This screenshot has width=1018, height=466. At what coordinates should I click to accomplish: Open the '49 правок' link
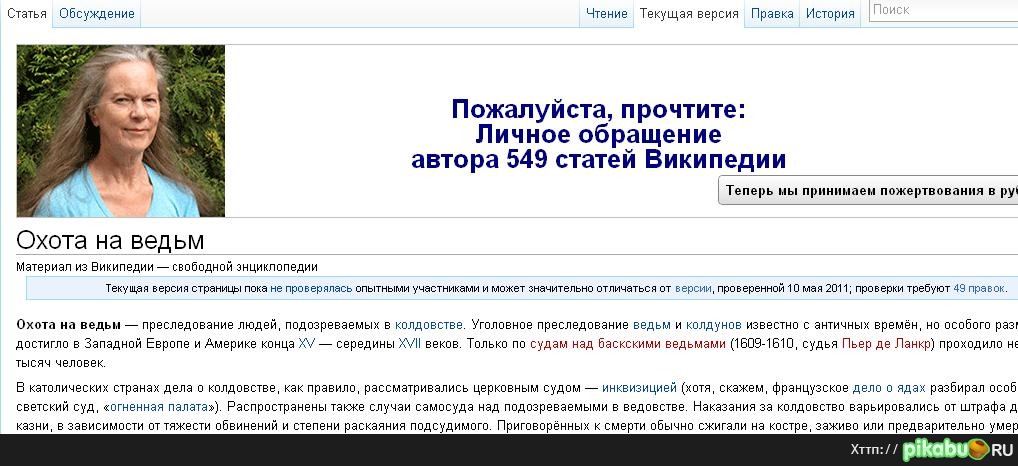tap(978, 288)
